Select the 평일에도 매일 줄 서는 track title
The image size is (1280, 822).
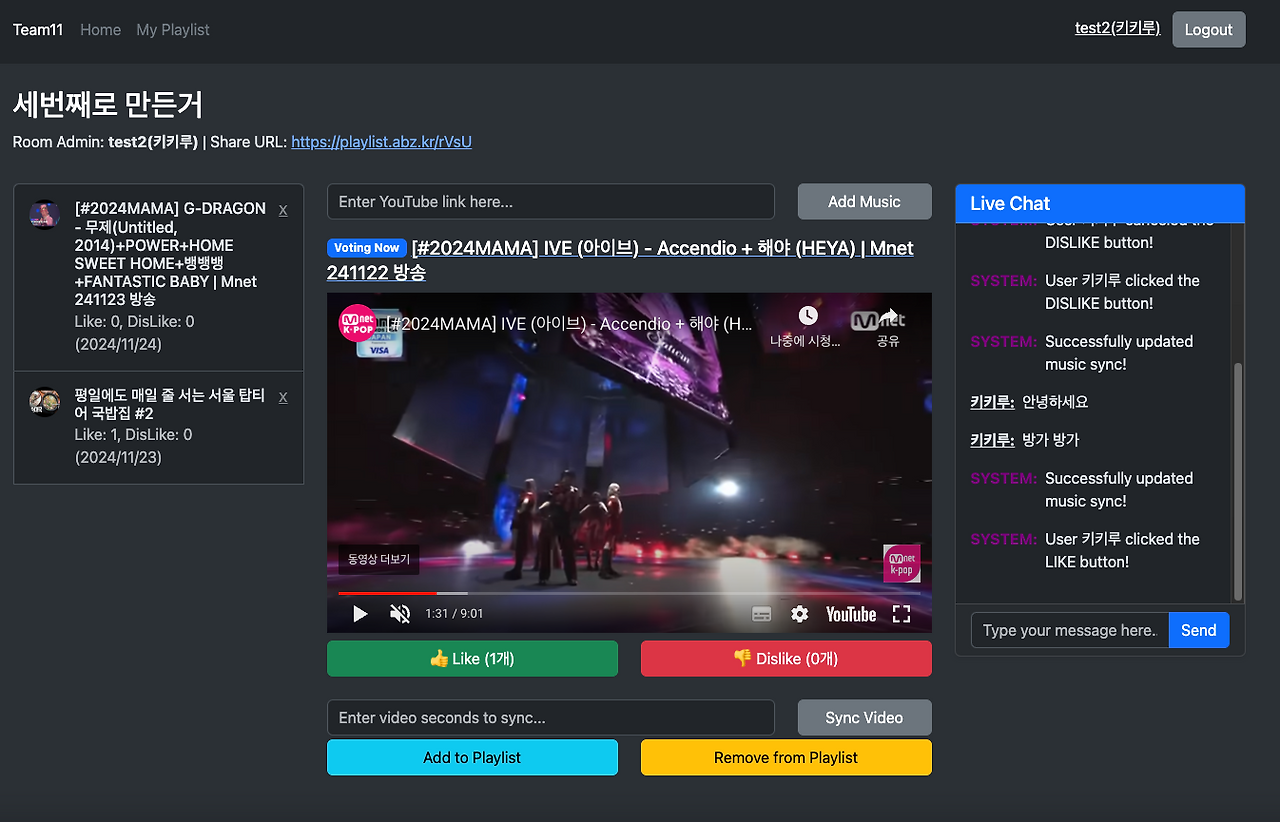click(x=170, y=404)
